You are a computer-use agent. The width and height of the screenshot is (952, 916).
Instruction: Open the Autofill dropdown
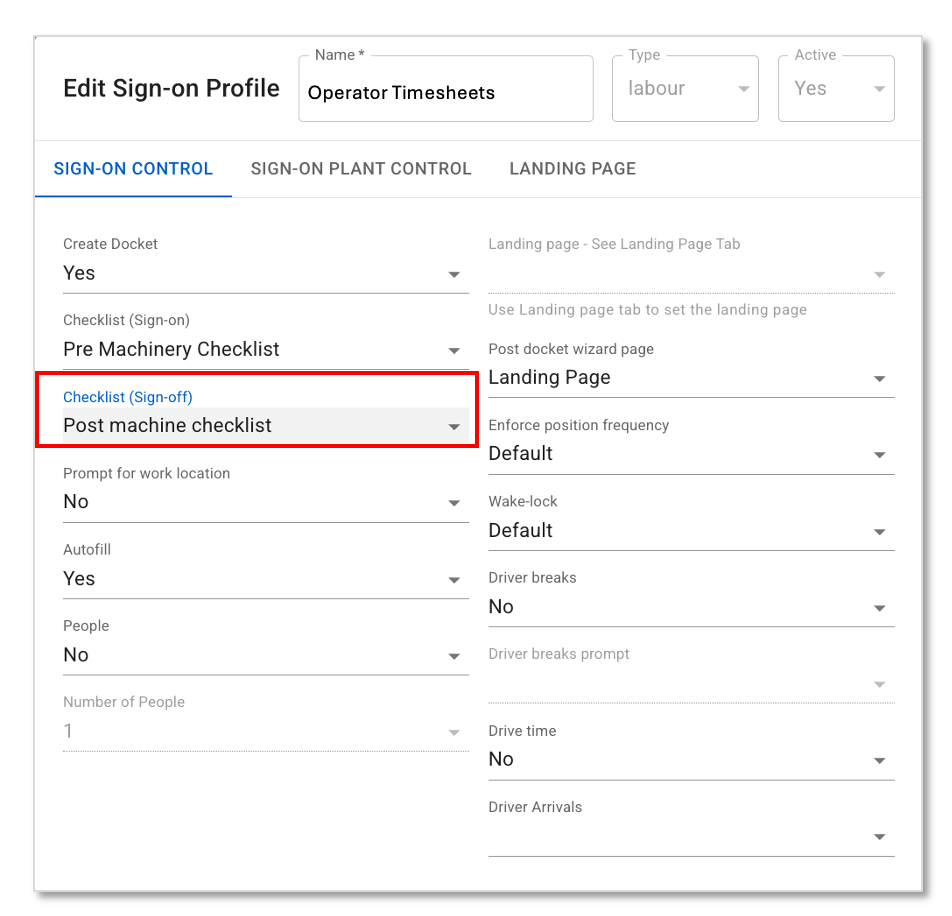pyautogui.click(x=265, y=579)
